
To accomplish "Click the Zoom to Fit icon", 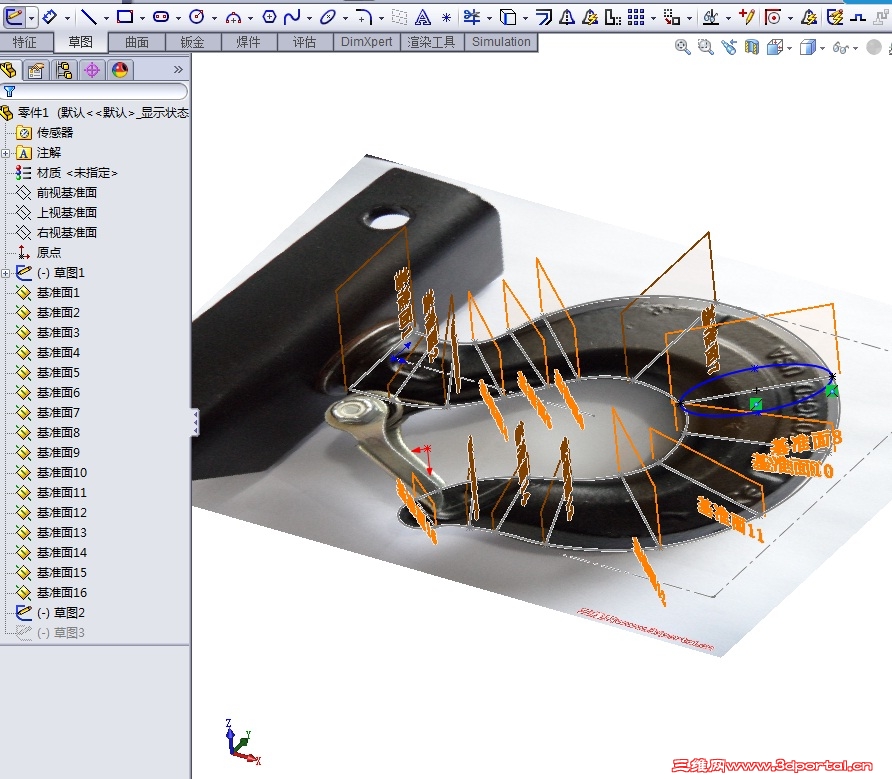I will point(683,47).
